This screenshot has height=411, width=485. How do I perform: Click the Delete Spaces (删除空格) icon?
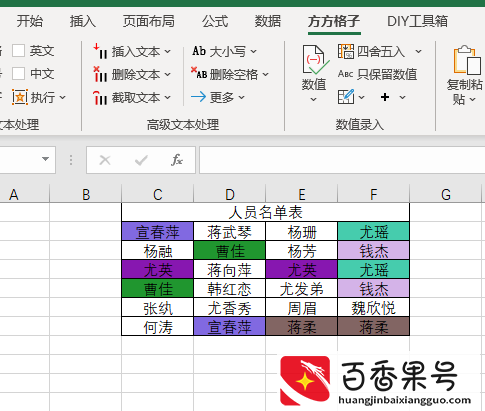click(x=199, y=74)
